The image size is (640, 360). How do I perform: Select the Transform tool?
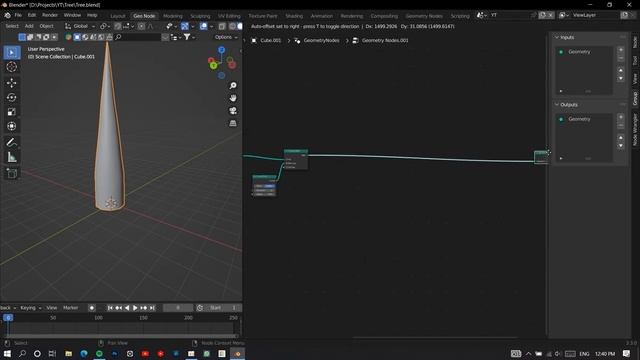click(11, 126)
